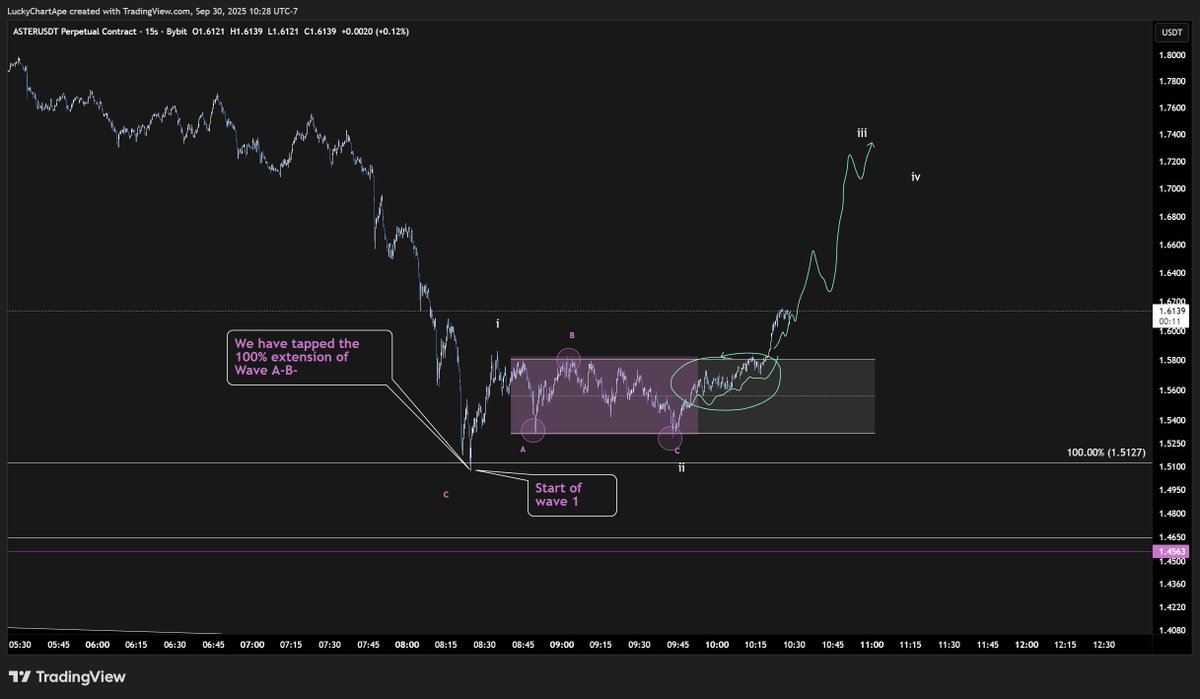Image resolution: width=1200 pixels, height=699 pixels.
Task: Select the wave 'ii' label
Action: (x=681, y=467)
